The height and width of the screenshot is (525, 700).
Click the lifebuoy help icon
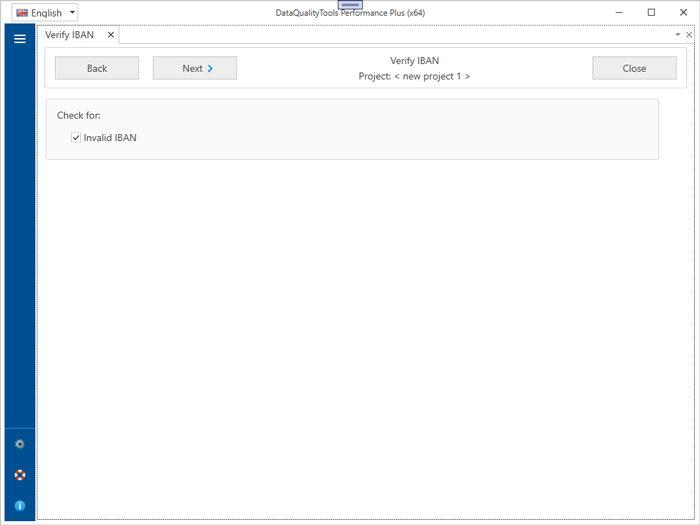pos(19,475)
